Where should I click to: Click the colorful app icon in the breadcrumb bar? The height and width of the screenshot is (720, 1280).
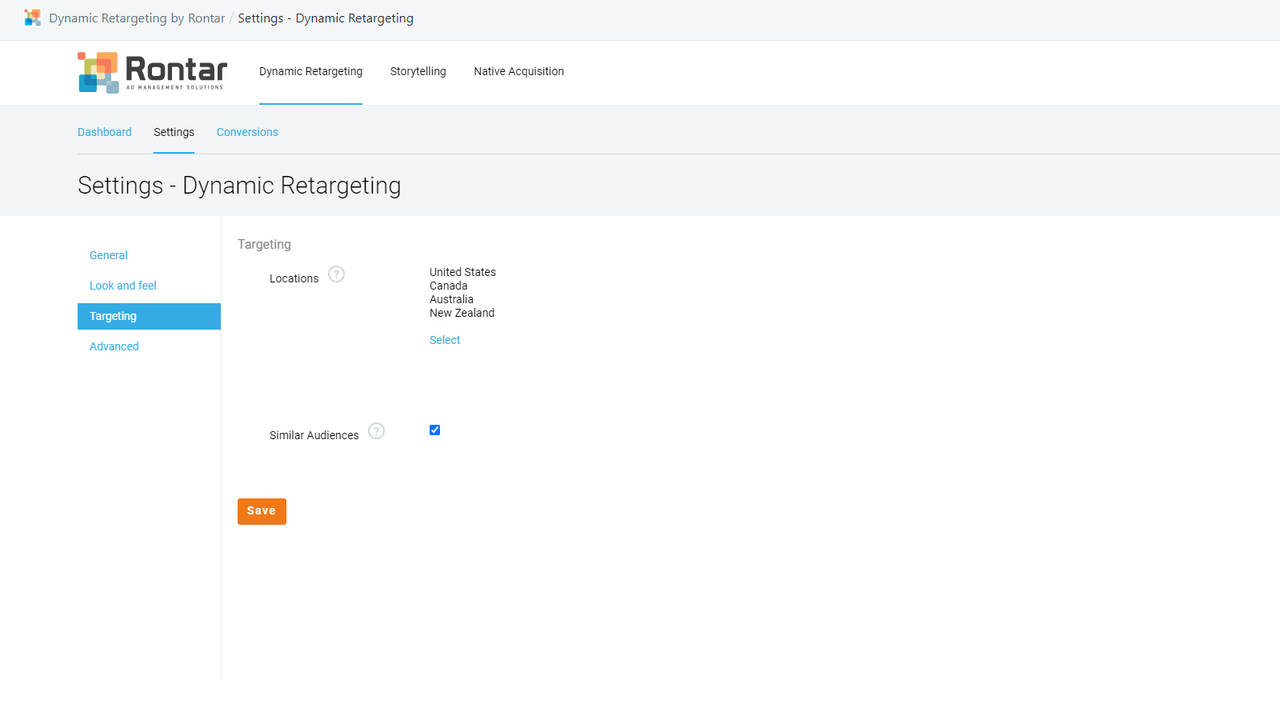31,18
